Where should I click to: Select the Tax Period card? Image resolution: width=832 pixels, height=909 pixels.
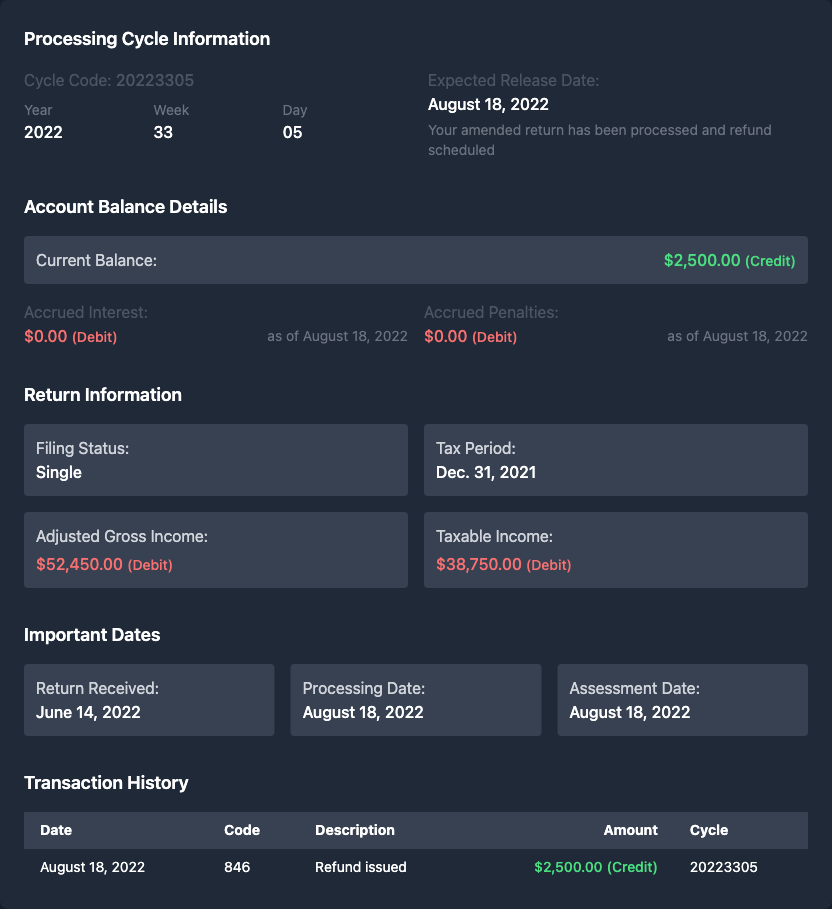pyautogui.click(x=615, y=460)
